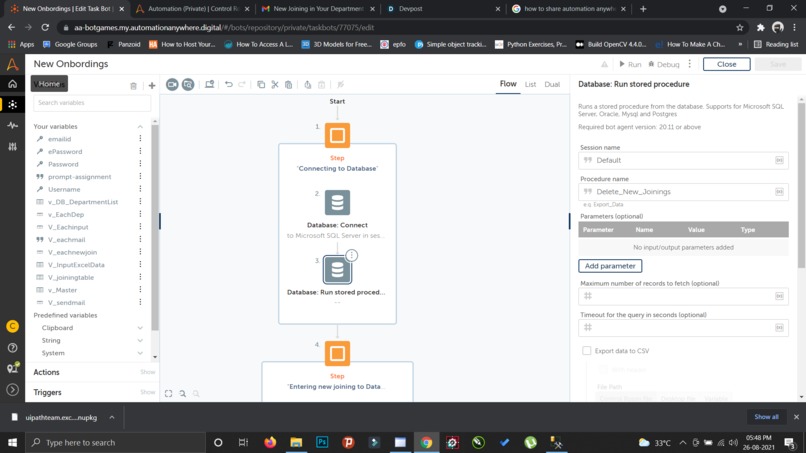Viewport: 806px width, 453px height.
Task: Click the undo icon in toolbar
Action: point(229,84)
